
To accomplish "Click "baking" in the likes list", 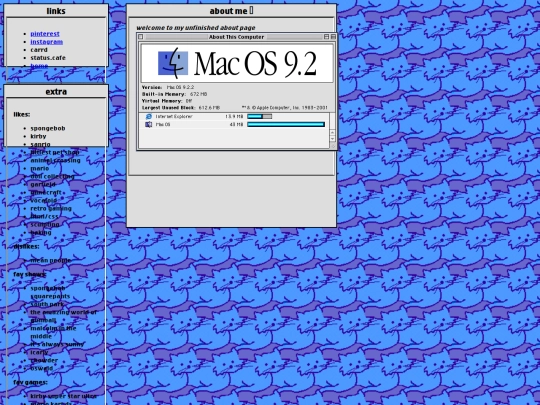I will pos(41,232).
